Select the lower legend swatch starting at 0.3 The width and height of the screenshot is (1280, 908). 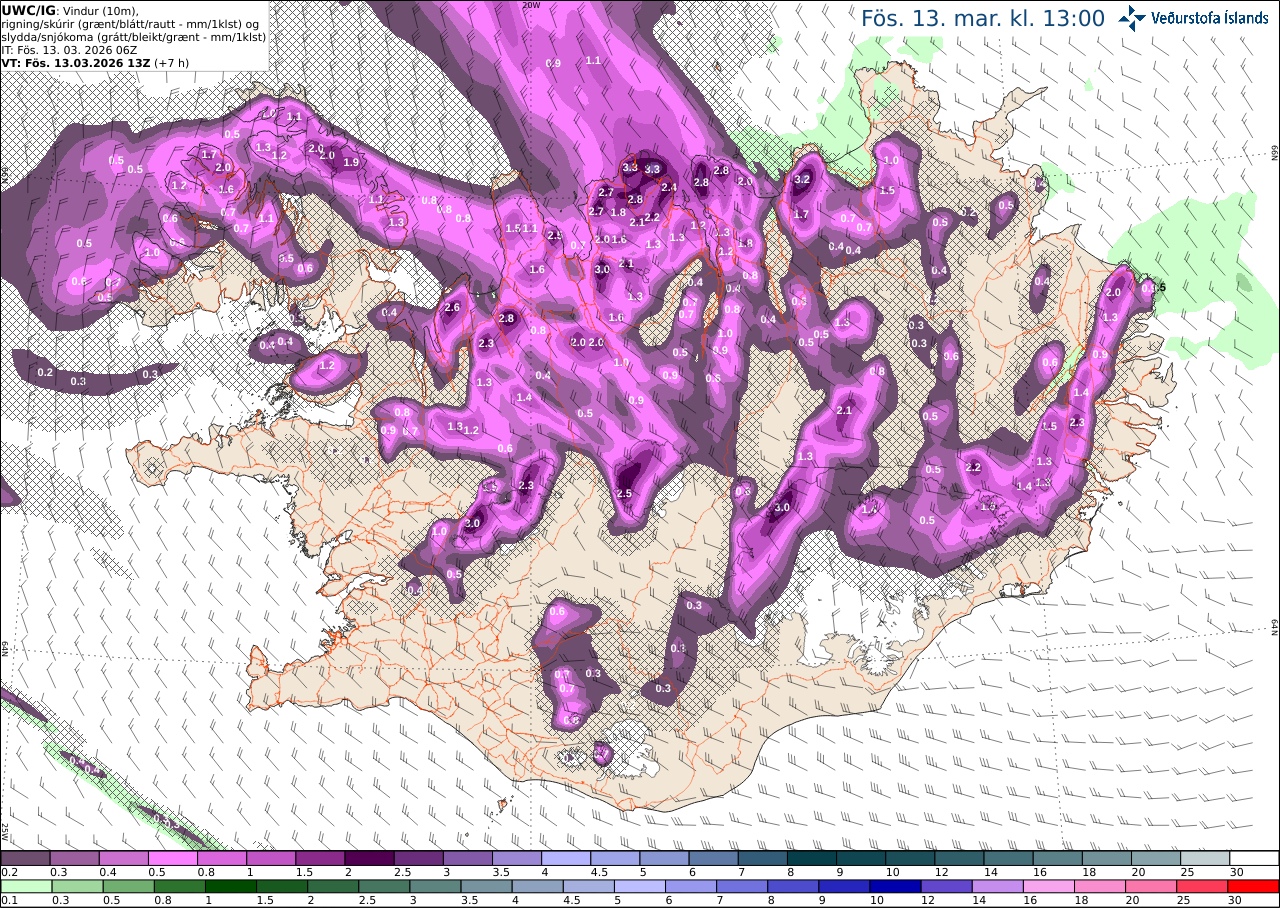pyautogui.click(x=78, y=886)
